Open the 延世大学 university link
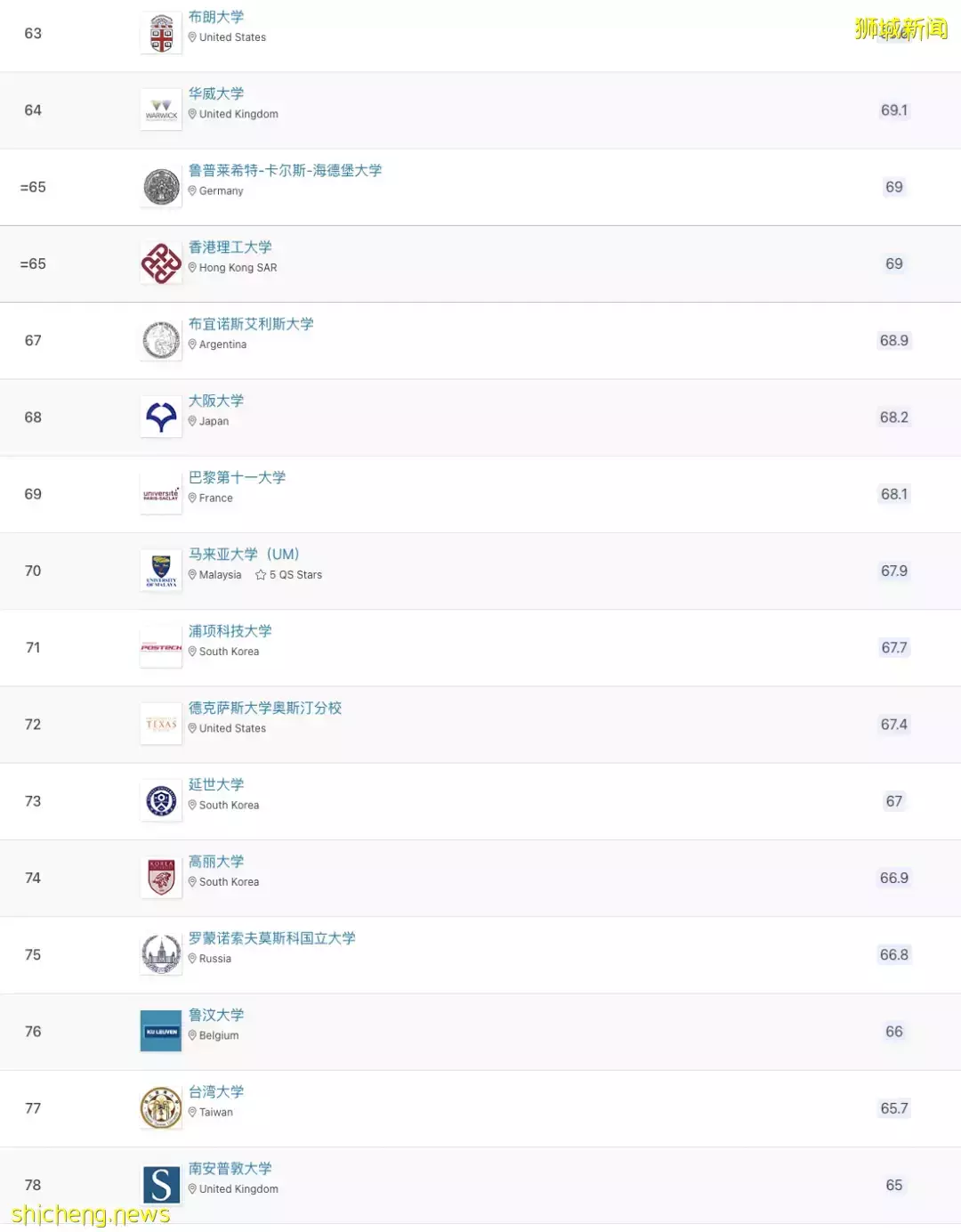This screenshot has height=1232, width=961. 216,784
